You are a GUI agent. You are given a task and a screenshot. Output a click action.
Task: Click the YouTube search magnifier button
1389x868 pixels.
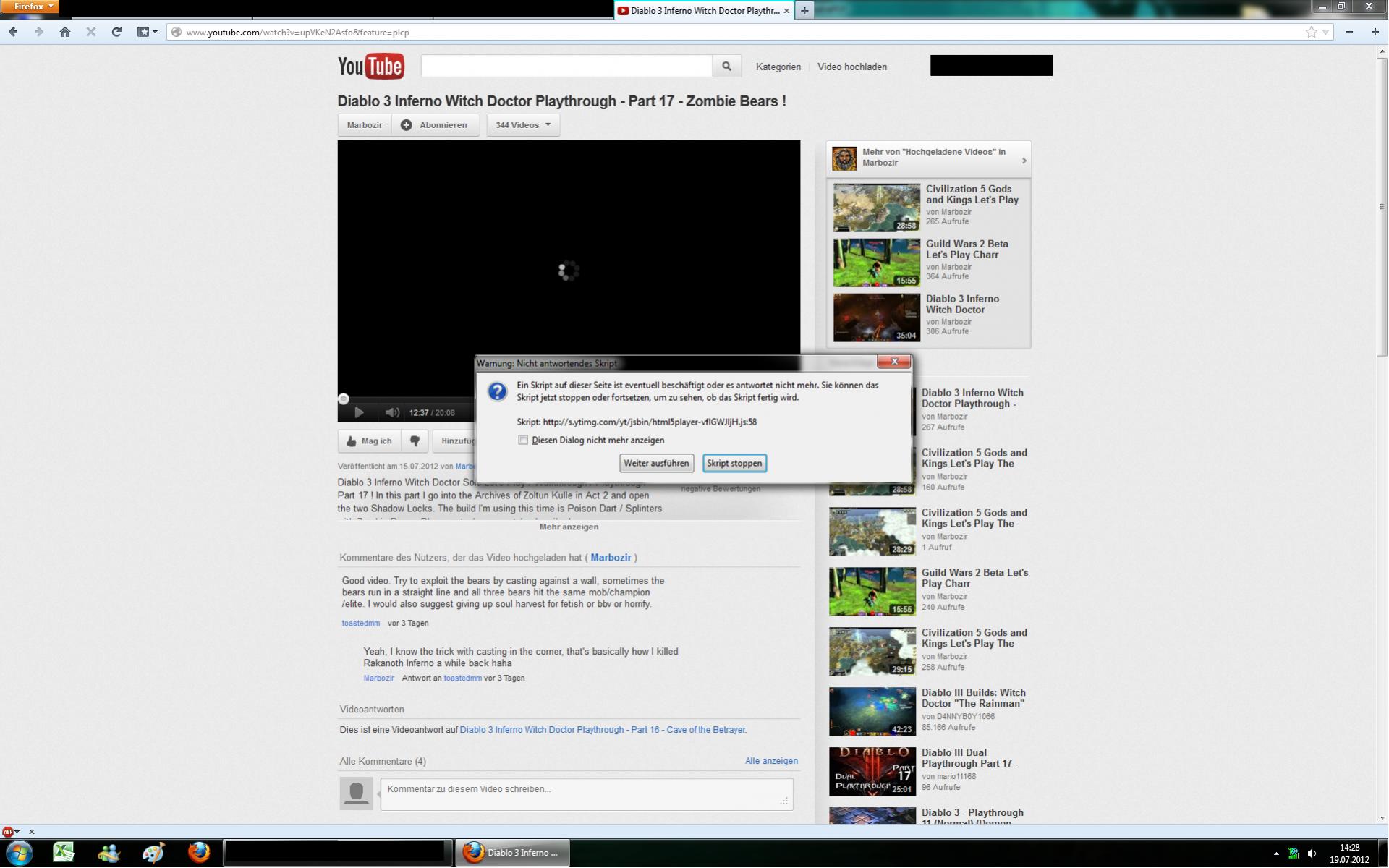tap(726, 67)
